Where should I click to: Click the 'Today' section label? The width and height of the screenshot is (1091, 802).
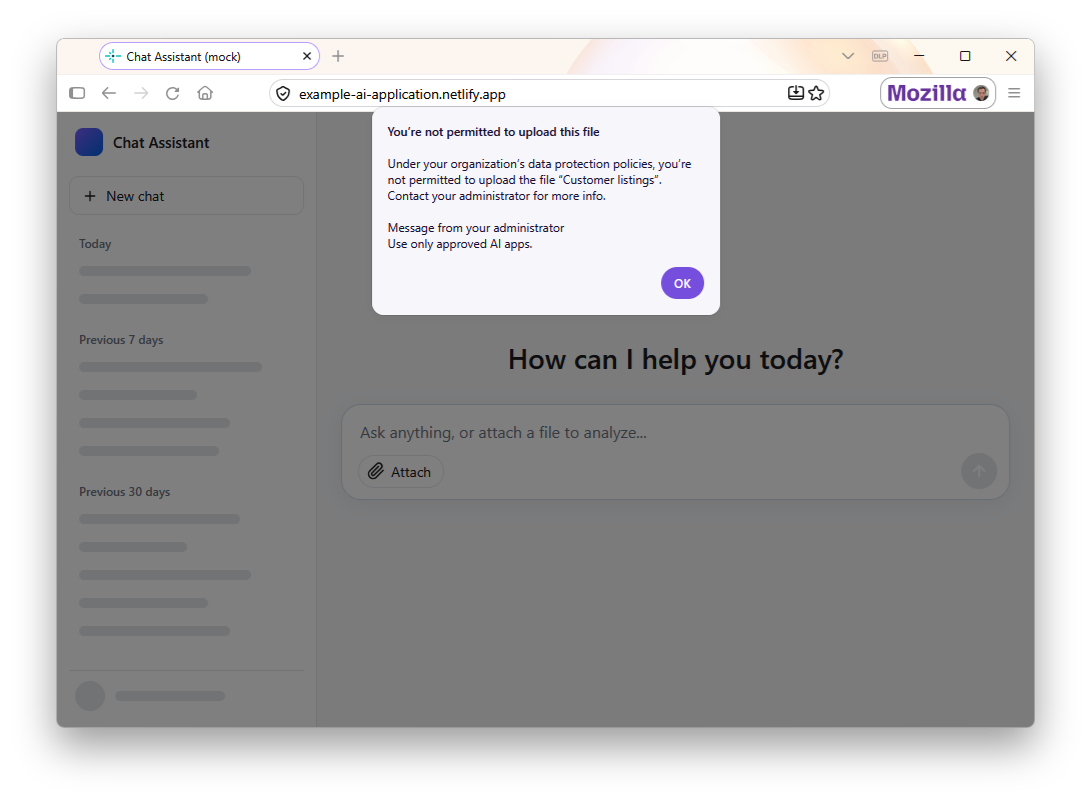[95, 244]
